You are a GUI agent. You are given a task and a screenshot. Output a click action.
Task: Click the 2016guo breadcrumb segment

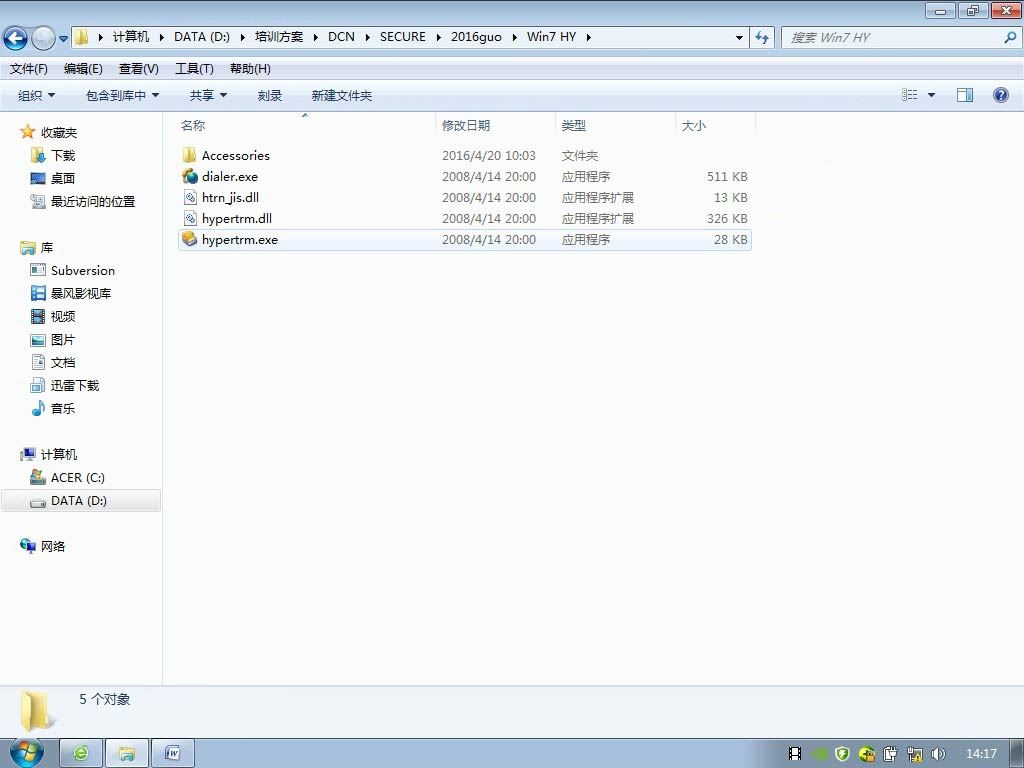(476, 37)
